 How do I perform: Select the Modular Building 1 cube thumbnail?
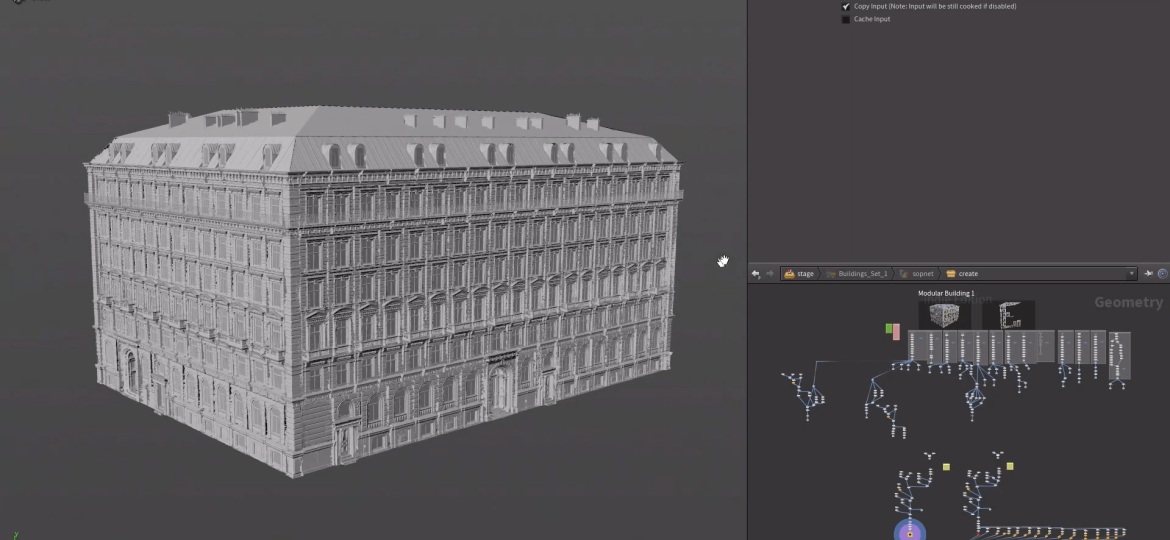pos(944,315)
